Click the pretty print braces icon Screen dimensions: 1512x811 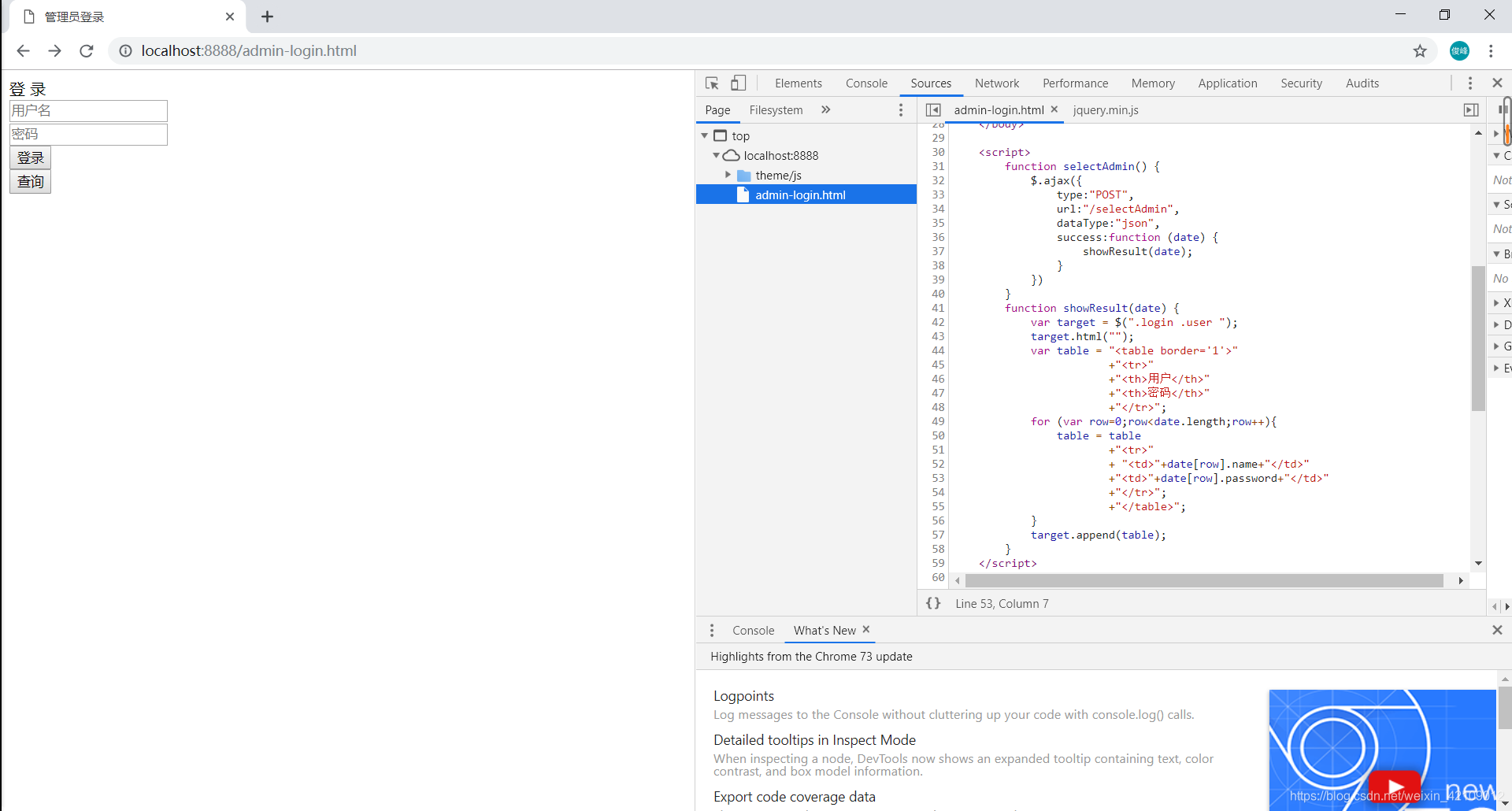933,603
